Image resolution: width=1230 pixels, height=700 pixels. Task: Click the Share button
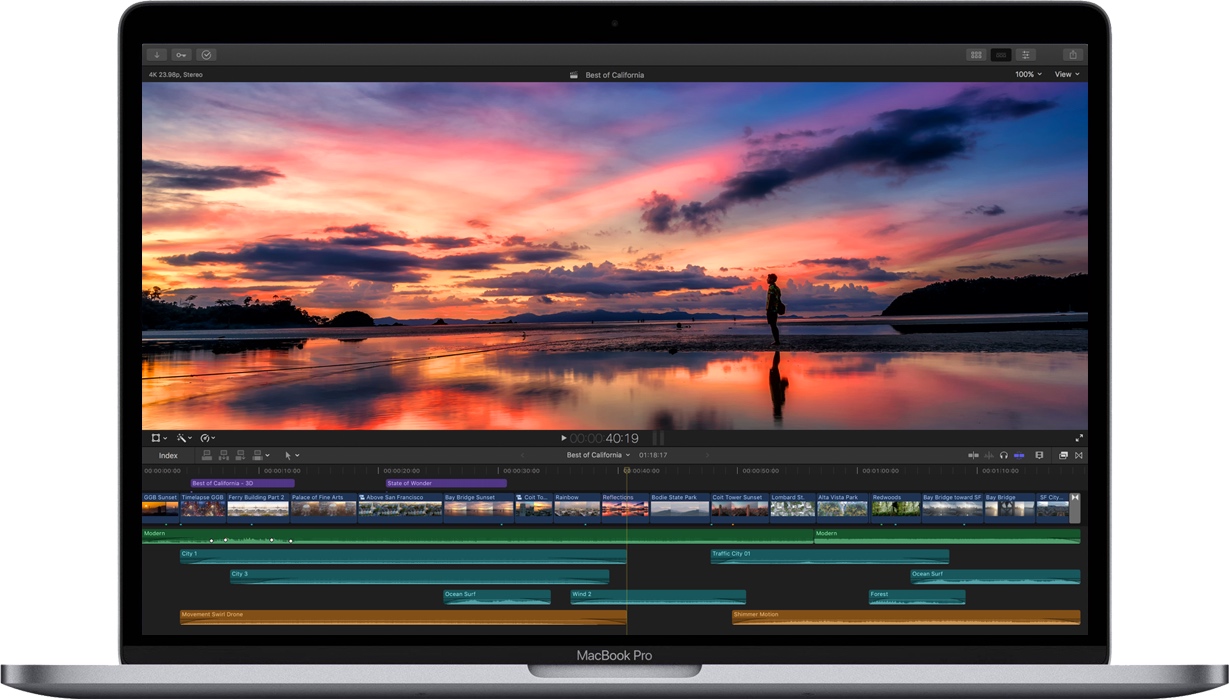(1072, 54)
